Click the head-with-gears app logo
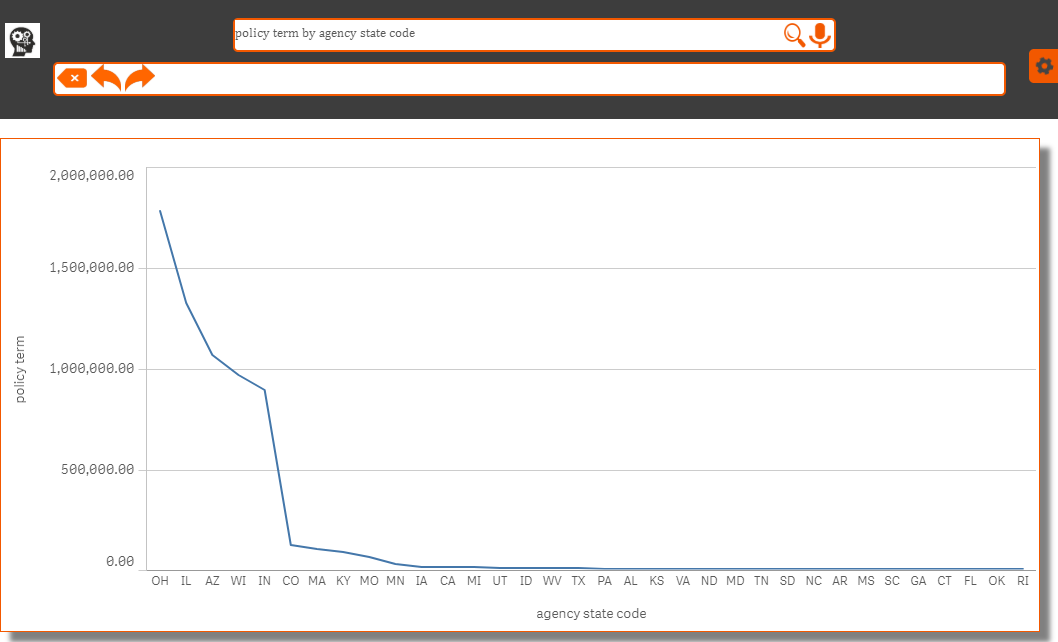1058x642 pixels. tap(22, 41)
